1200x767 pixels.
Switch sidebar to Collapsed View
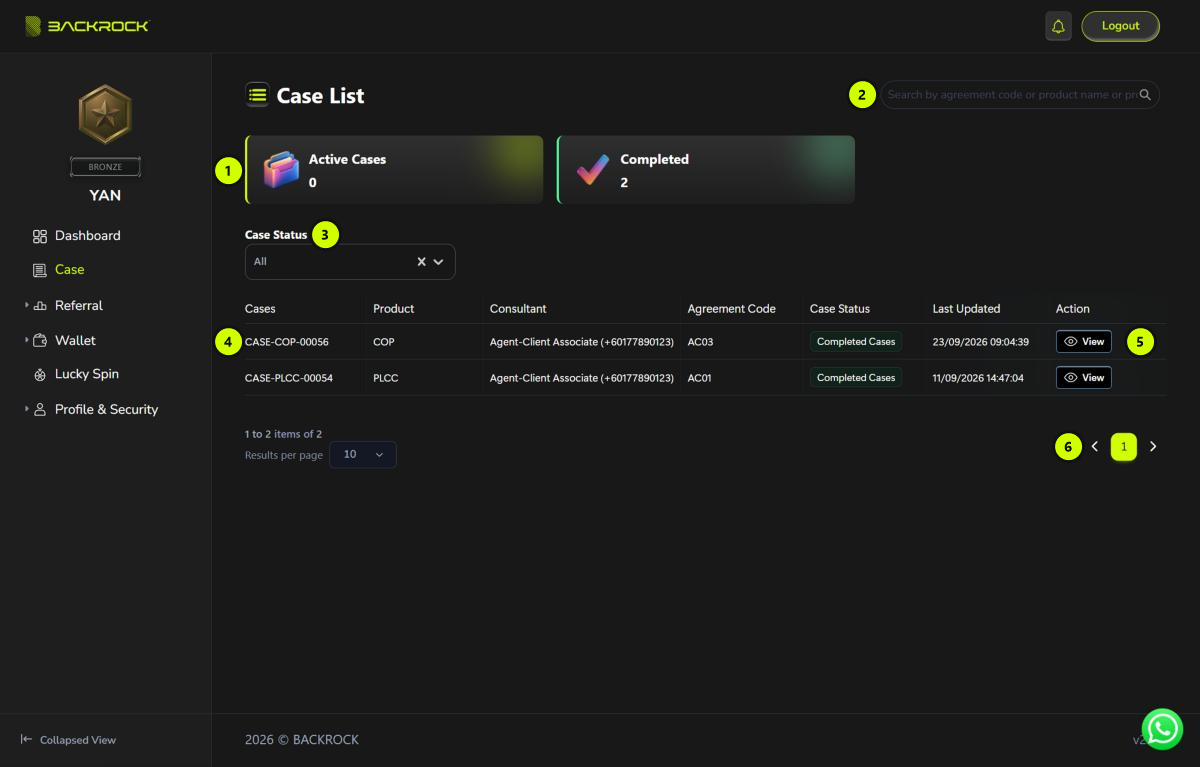pos(68,740)
